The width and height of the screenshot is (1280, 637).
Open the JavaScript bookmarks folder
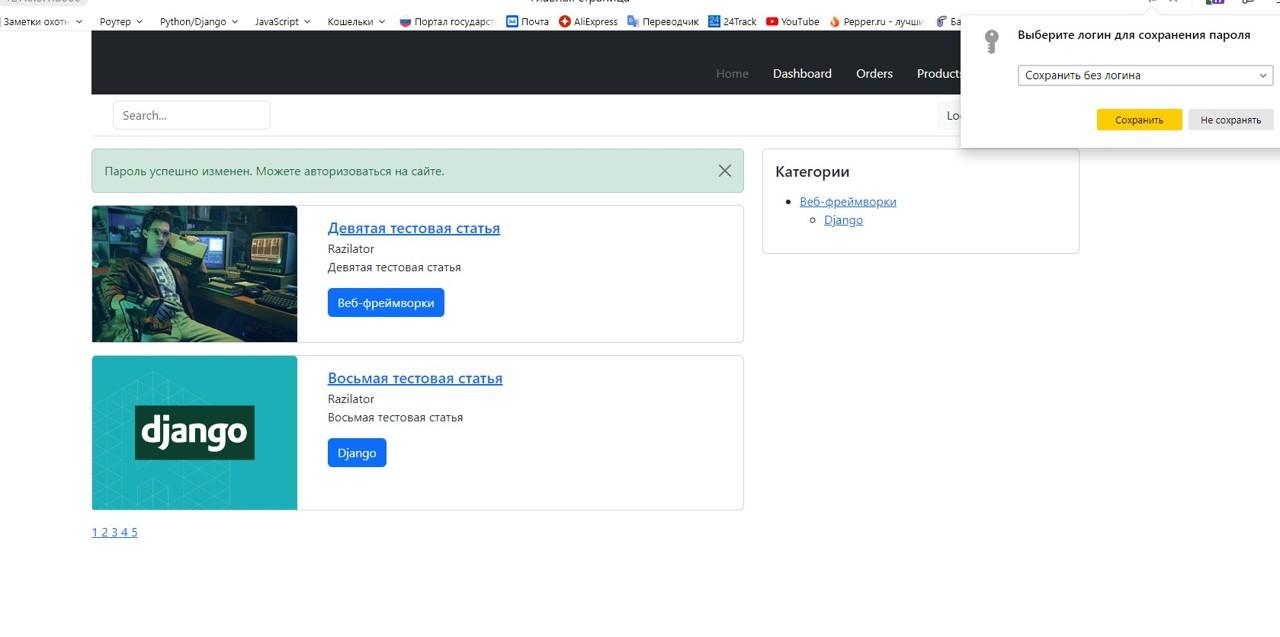(282, 21)
